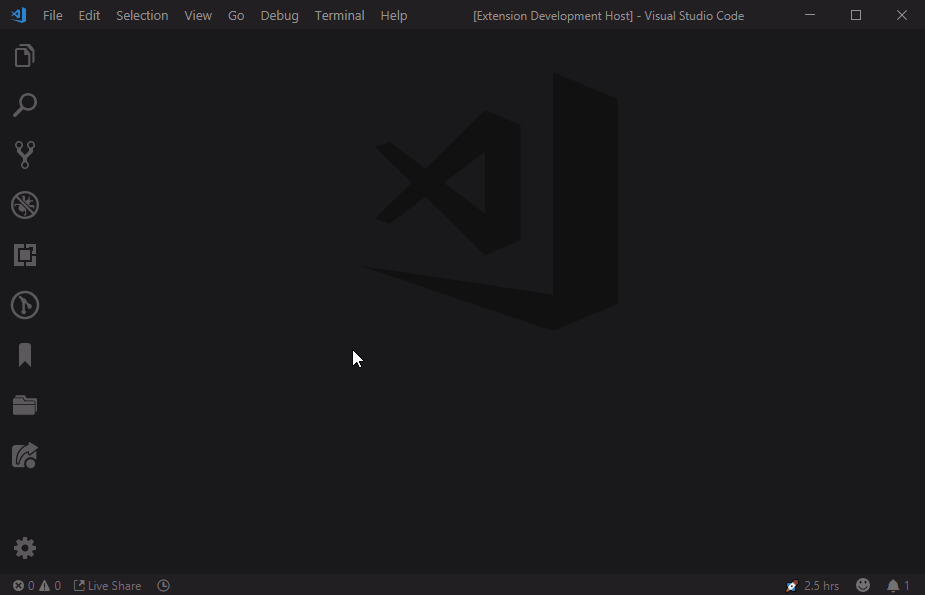Open the Terminal menu
This screenshot has height=595, width=925.
coord(340,15)
